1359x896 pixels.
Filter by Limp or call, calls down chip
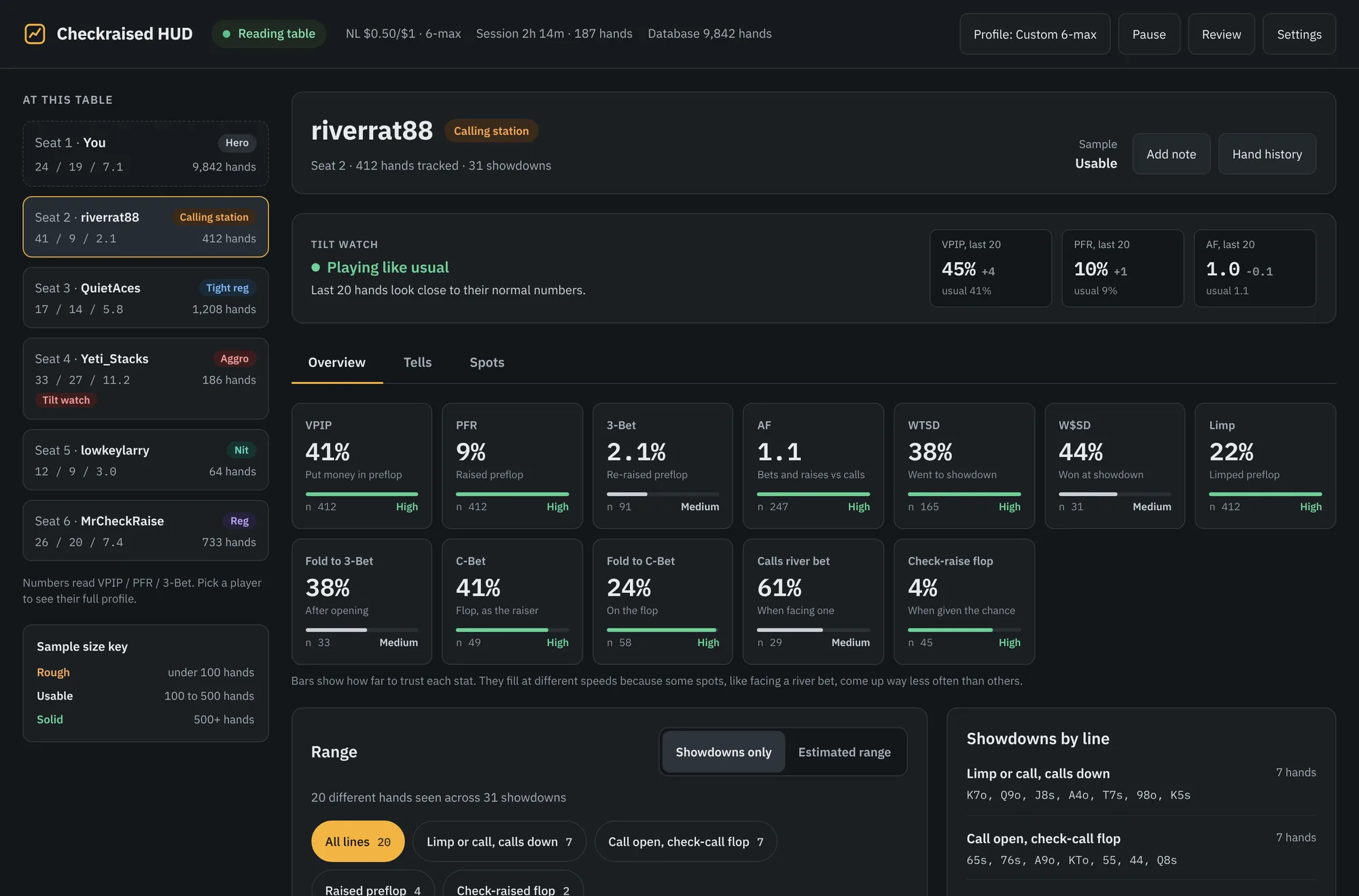499,842
